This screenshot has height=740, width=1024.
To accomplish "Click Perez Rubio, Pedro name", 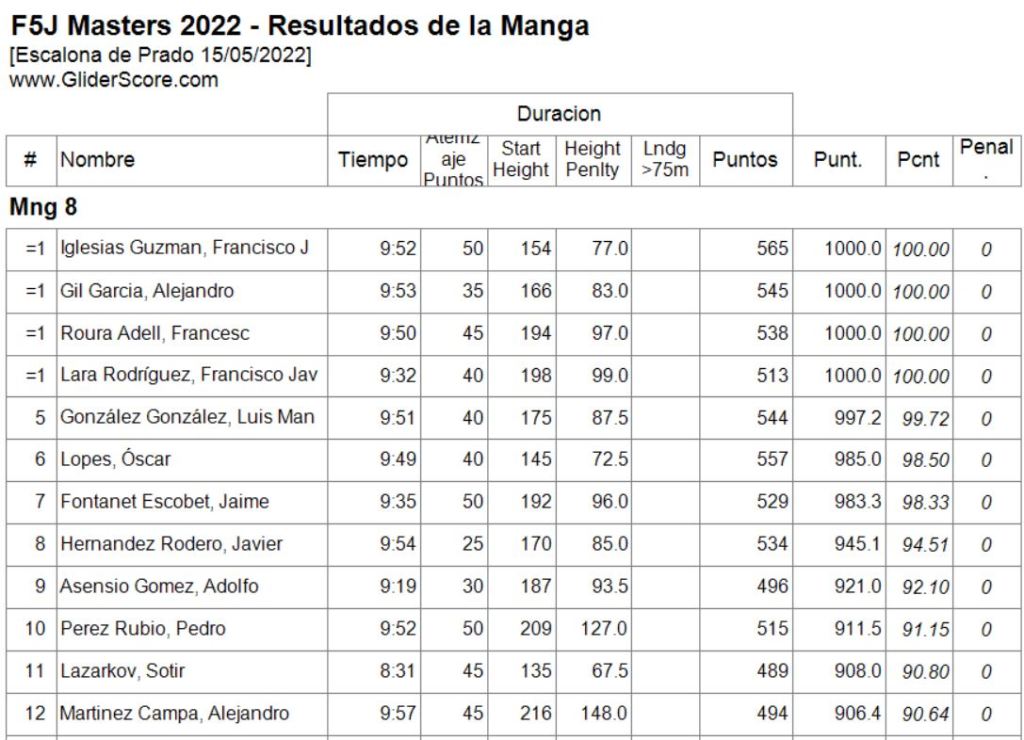I will click(142, 628).
